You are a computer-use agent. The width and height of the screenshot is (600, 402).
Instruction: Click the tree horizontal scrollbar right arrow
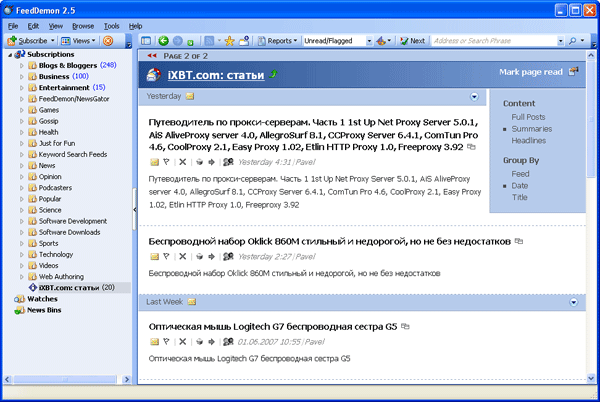127,379
